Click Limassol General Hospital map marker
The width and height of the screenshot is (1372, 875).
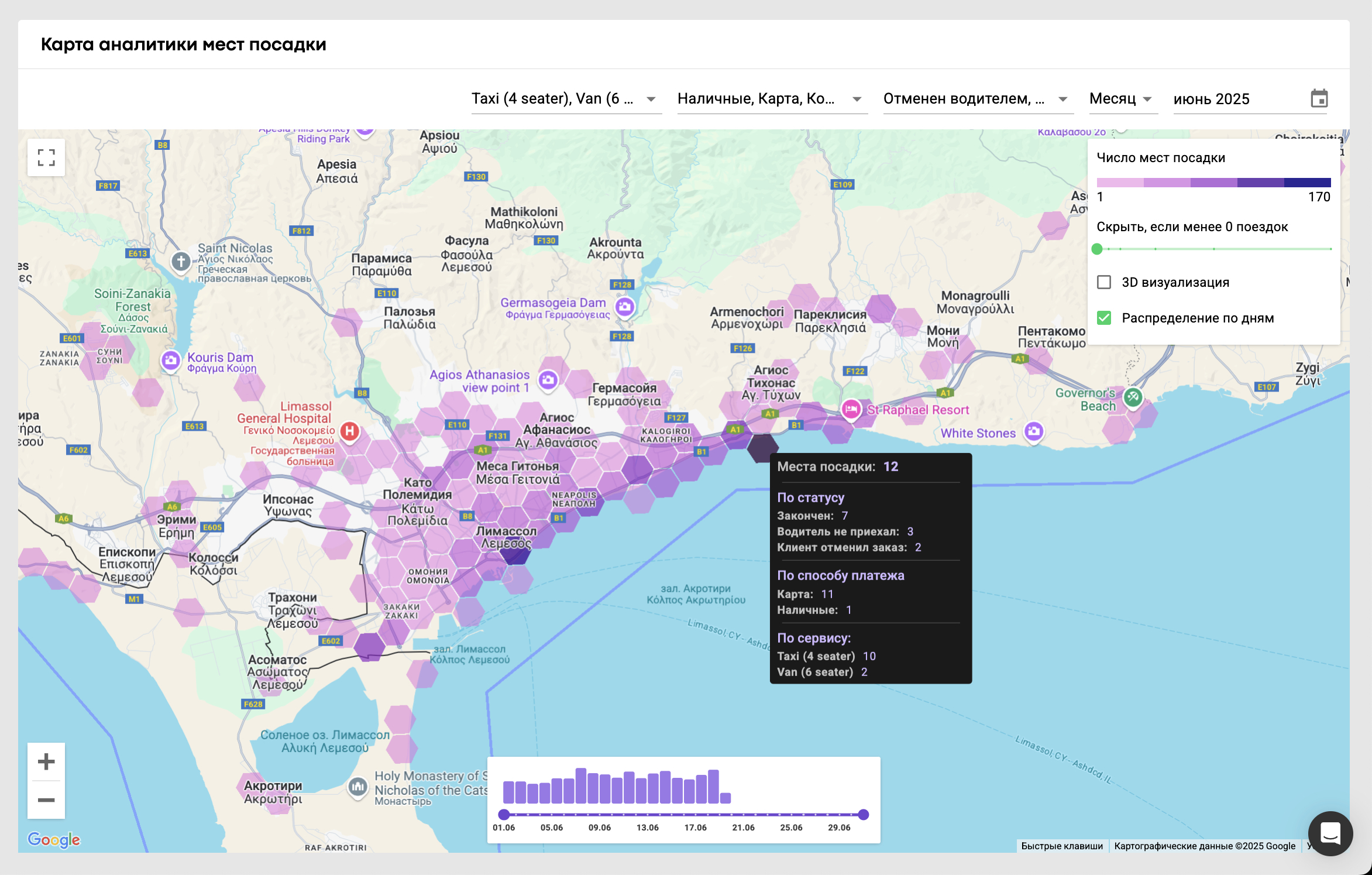click(350, 432)
